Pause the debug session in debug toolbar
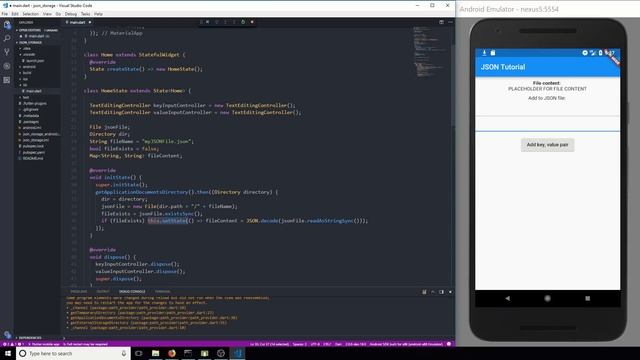The image size is (640, 360). [208, 22]
